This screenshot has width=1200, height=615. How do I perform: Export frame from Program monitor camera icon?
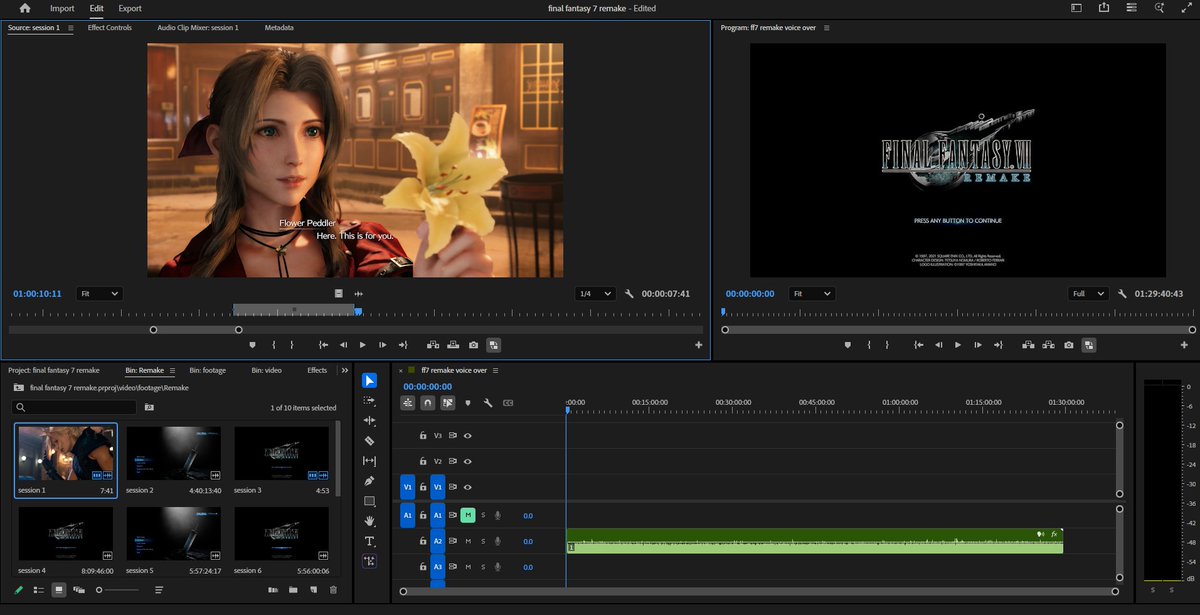[1069, 345]
